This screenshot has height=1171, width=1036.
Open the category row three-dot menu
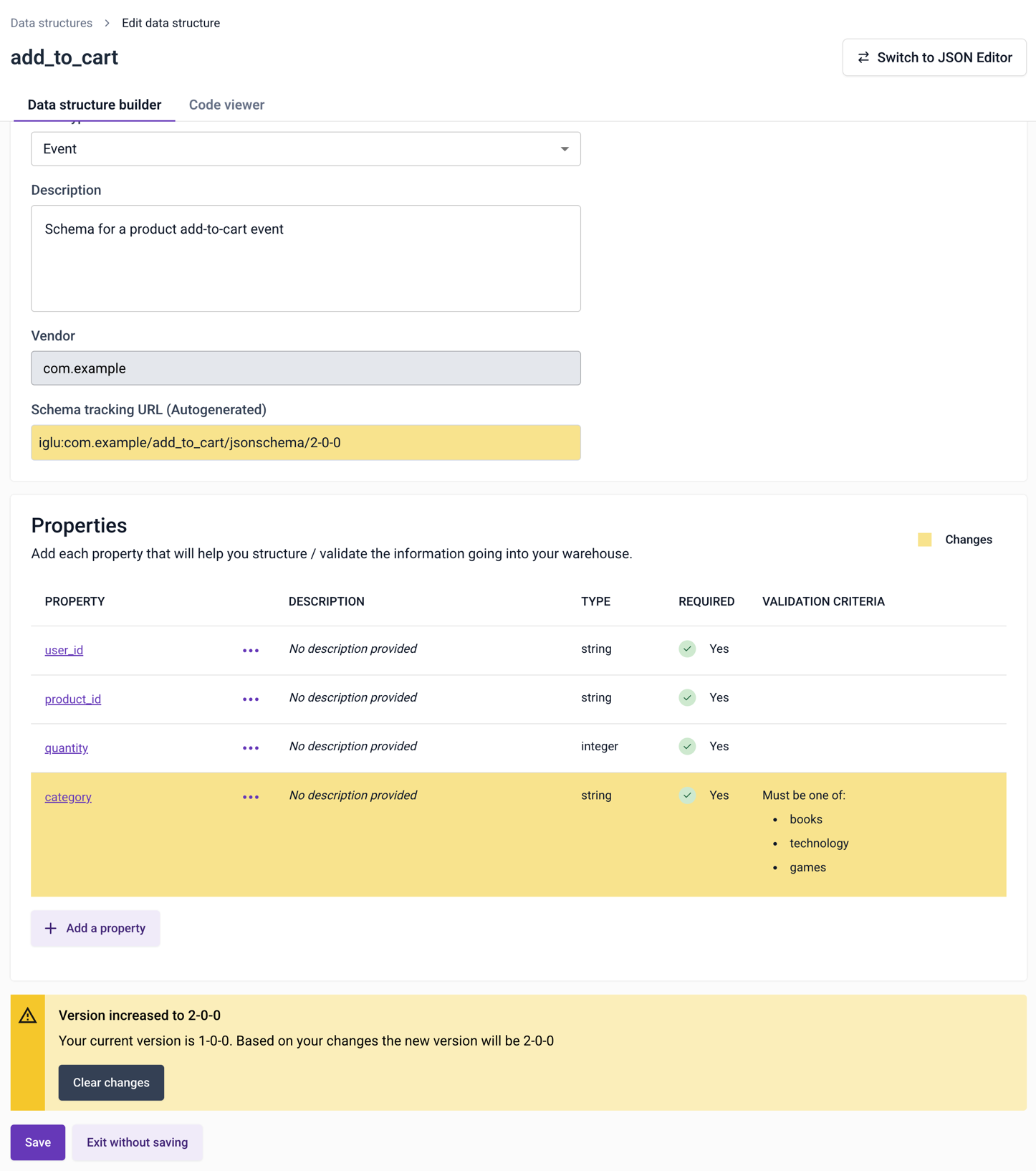pos(250,797)
